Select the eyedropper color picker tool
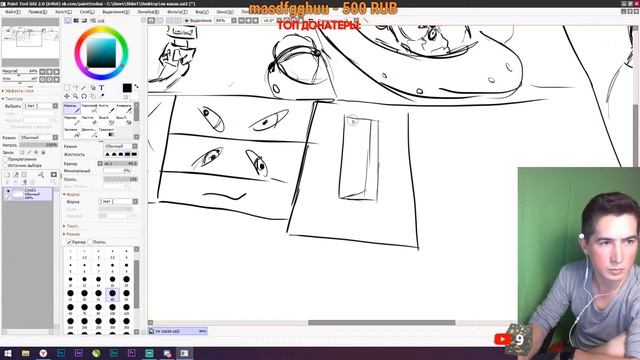Image resolution: width=640 pixels, height=360 pixels. [101, 96]
